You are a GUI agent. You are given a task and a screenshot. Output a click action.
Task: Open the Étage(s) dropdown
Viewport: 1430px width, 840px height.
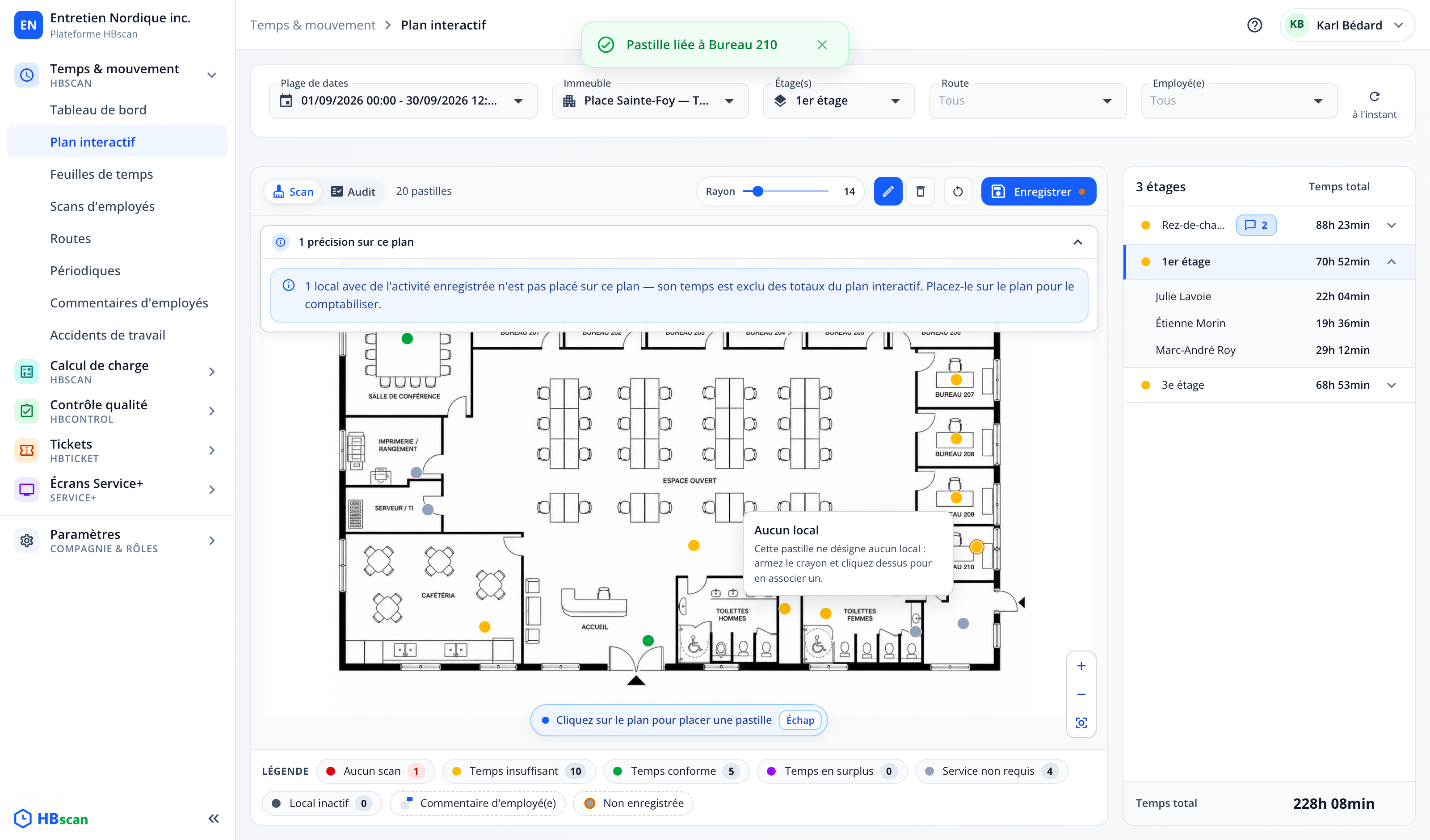pos(839,101)
